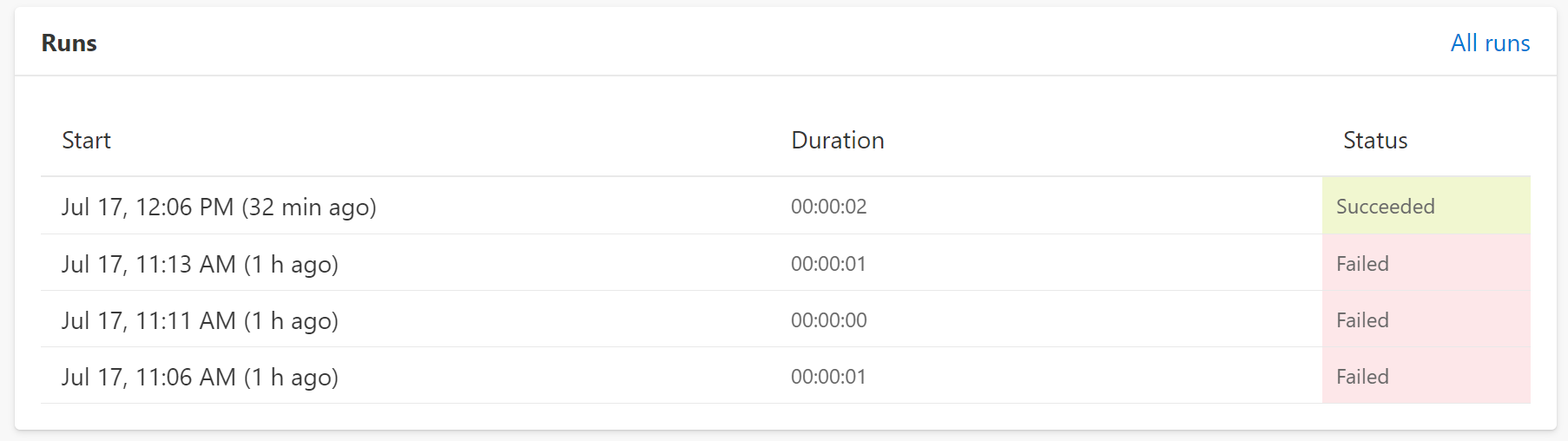Click '1 h ago' in 11:11 AM row
This screenshot has width=1568, height=441.
(291, 321)
